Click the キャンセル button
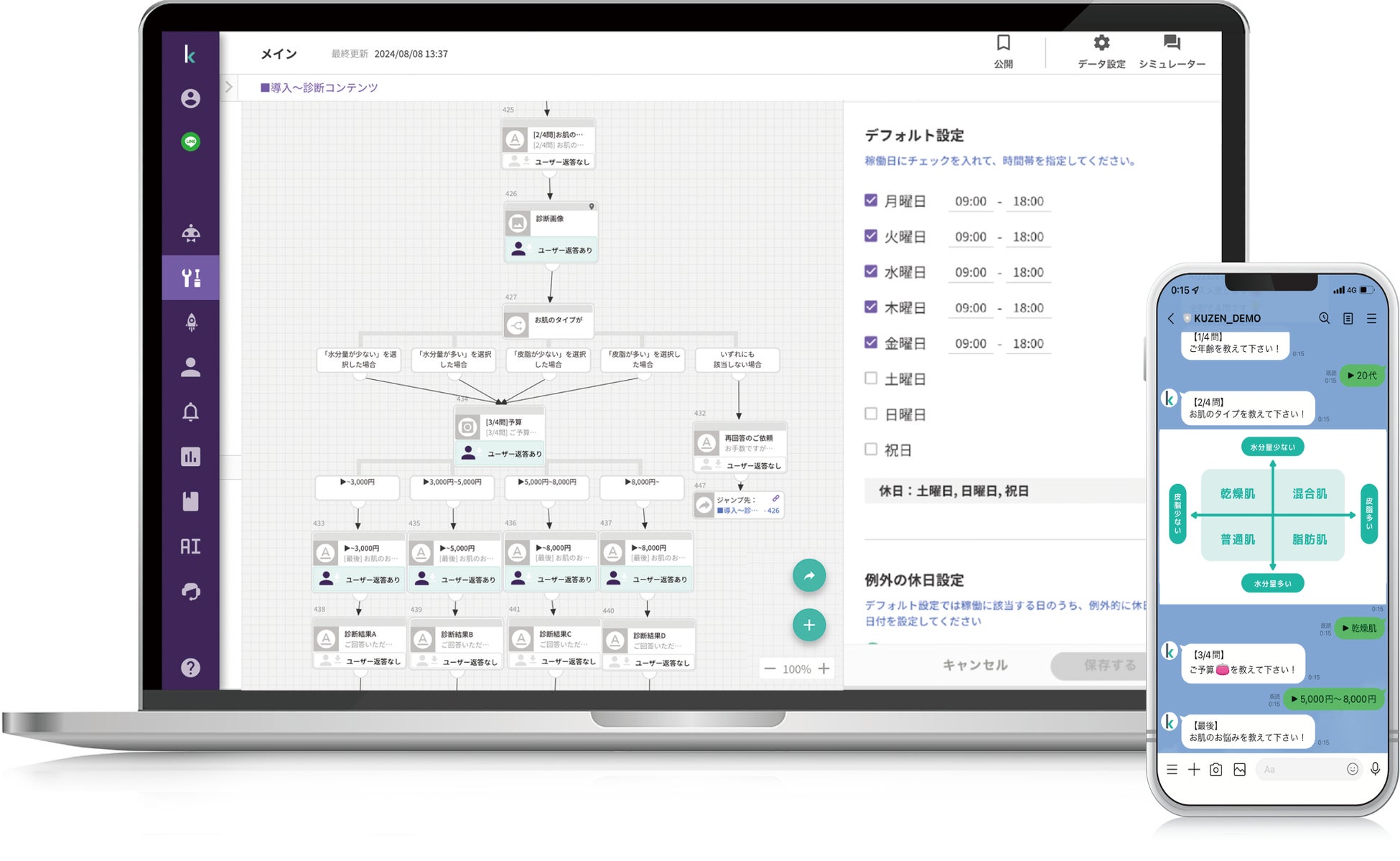The image size is (1400, 861). [x=974, y=665]
